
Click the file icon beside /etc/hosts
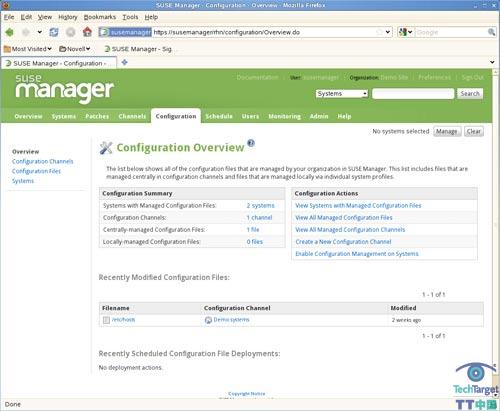[x=106, y=320]
